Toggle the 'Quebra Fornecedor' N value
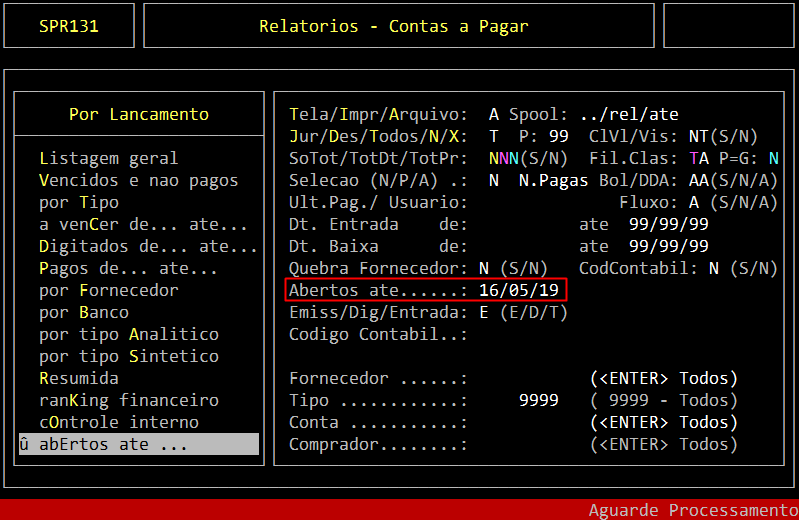Image resolution: width=799 pixels, height=520 pixels. pyautogui.click(x=484, y=268)
